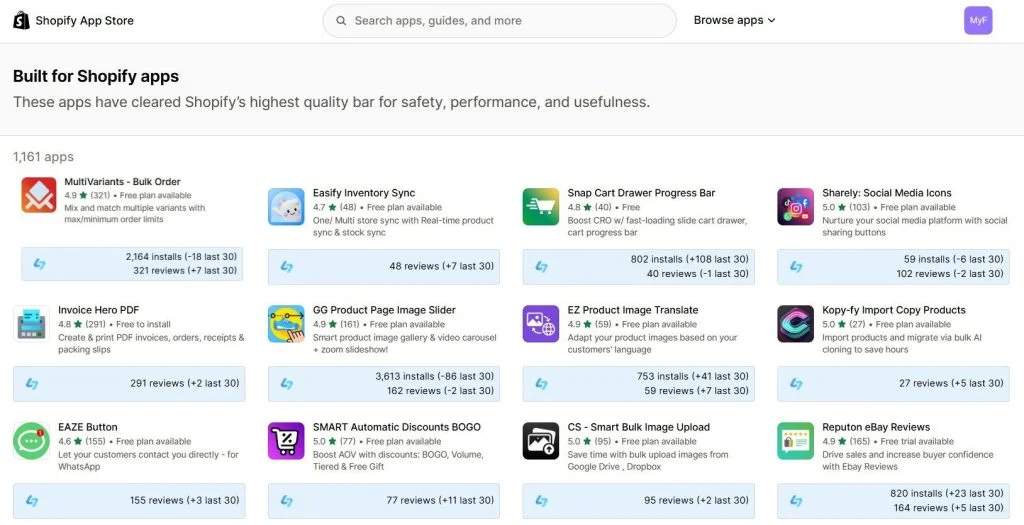This screenshot has width=1024, height=525.
Task: Select the Easify Inventory Sync app icon
Action: [x=286, y=207]
